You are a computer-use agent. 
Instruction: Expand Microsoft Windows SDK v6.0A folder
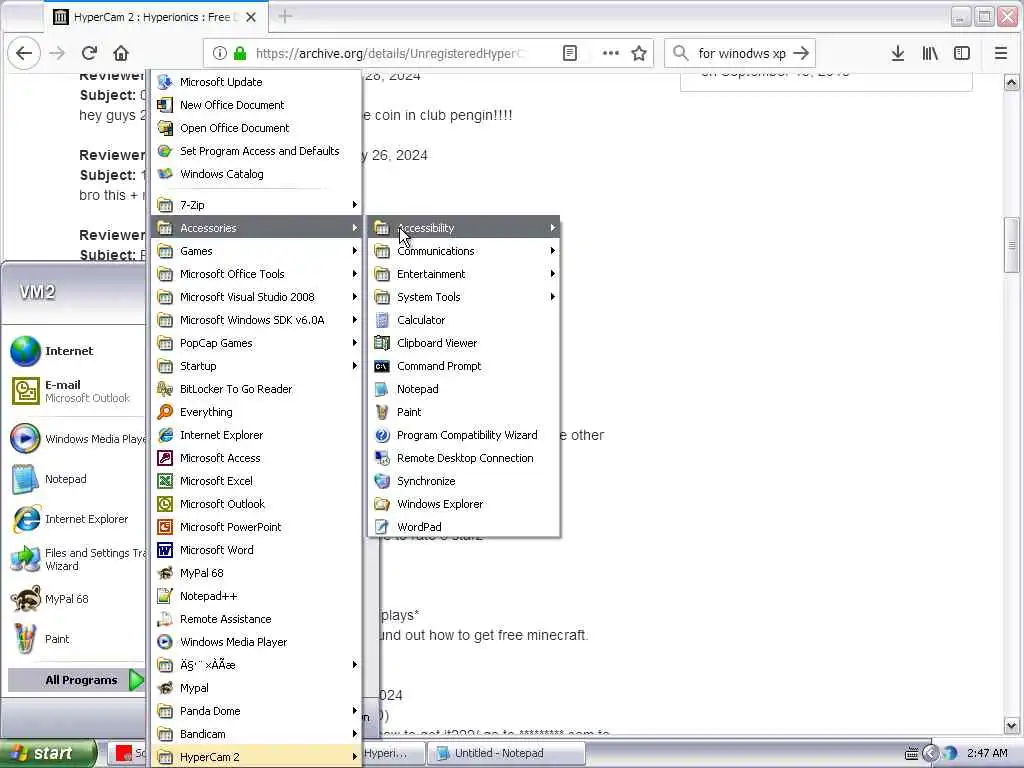pyautogui.click(x=257, y=320)
